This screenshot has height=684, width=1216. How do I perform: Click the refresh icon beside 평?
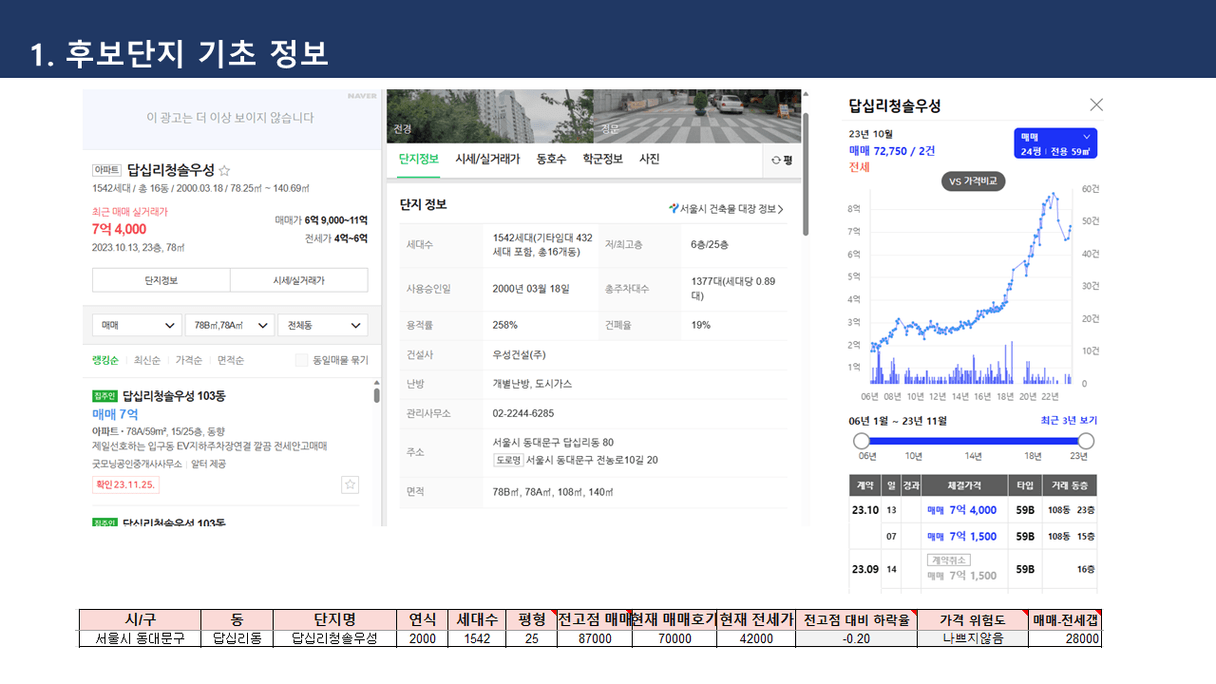click(x=776, y=160)
